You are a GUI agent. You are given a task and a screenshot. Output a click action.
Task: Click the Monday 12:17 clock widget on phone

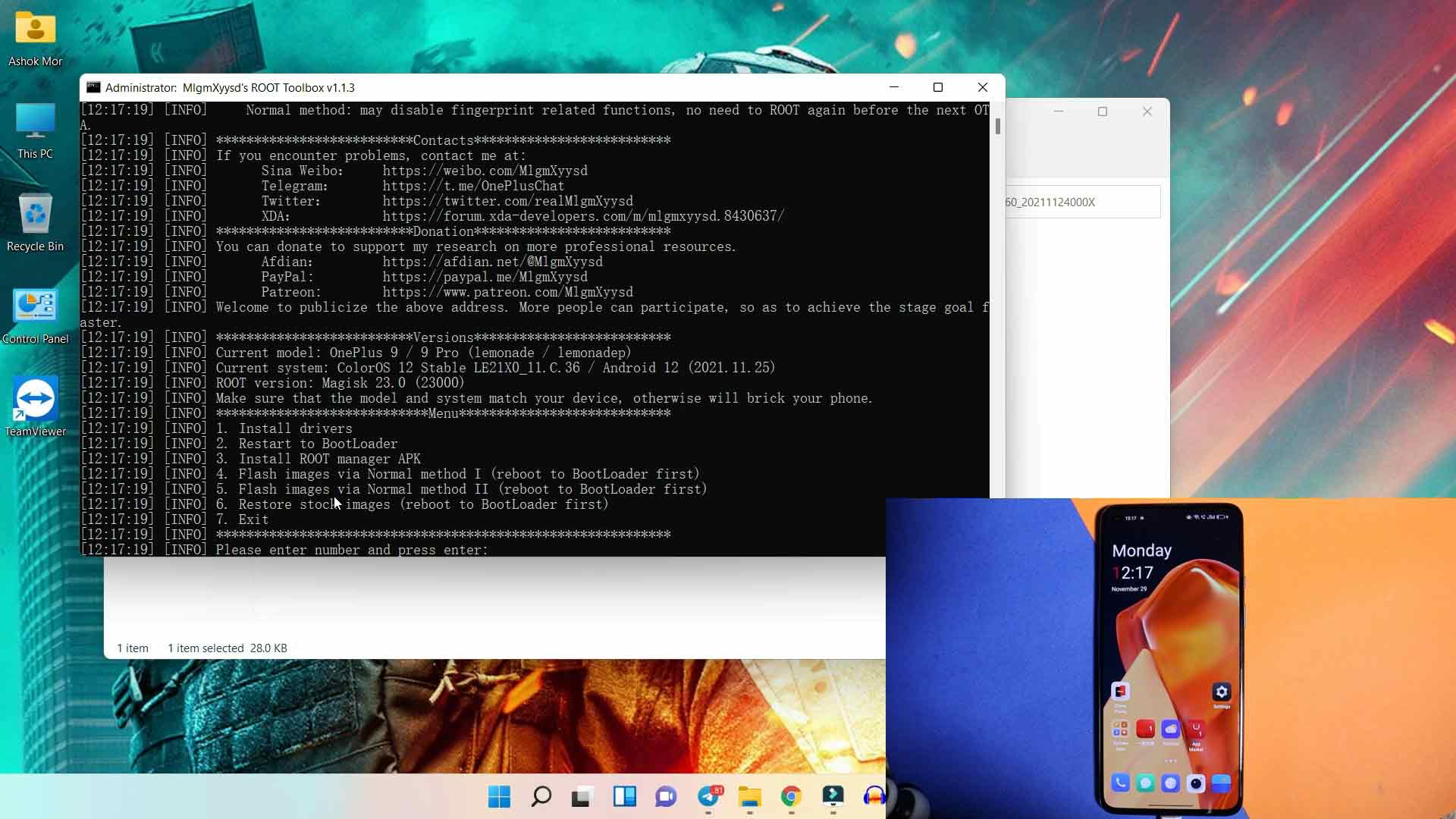tap(1141, 567)
